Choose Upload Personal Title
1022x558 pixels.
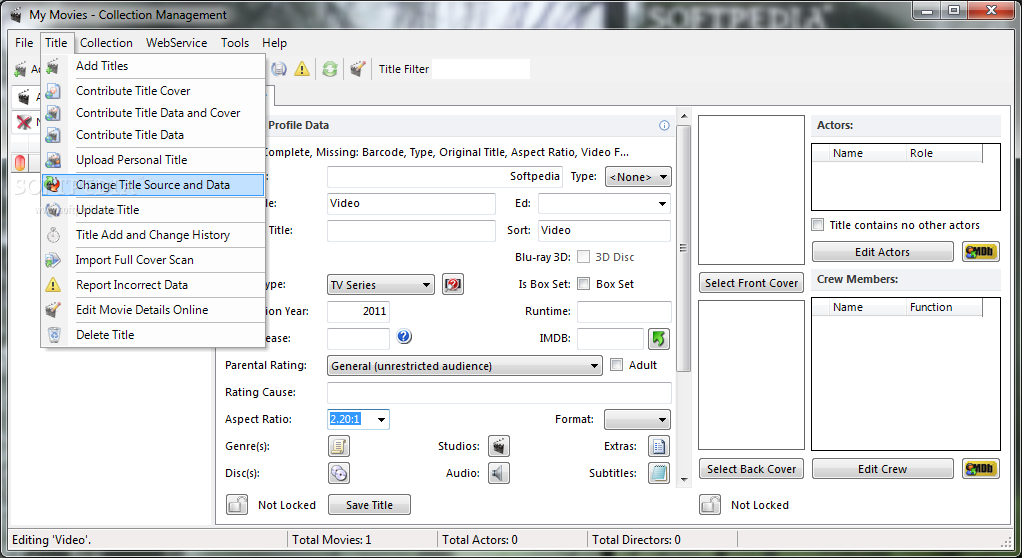[153, 160]
